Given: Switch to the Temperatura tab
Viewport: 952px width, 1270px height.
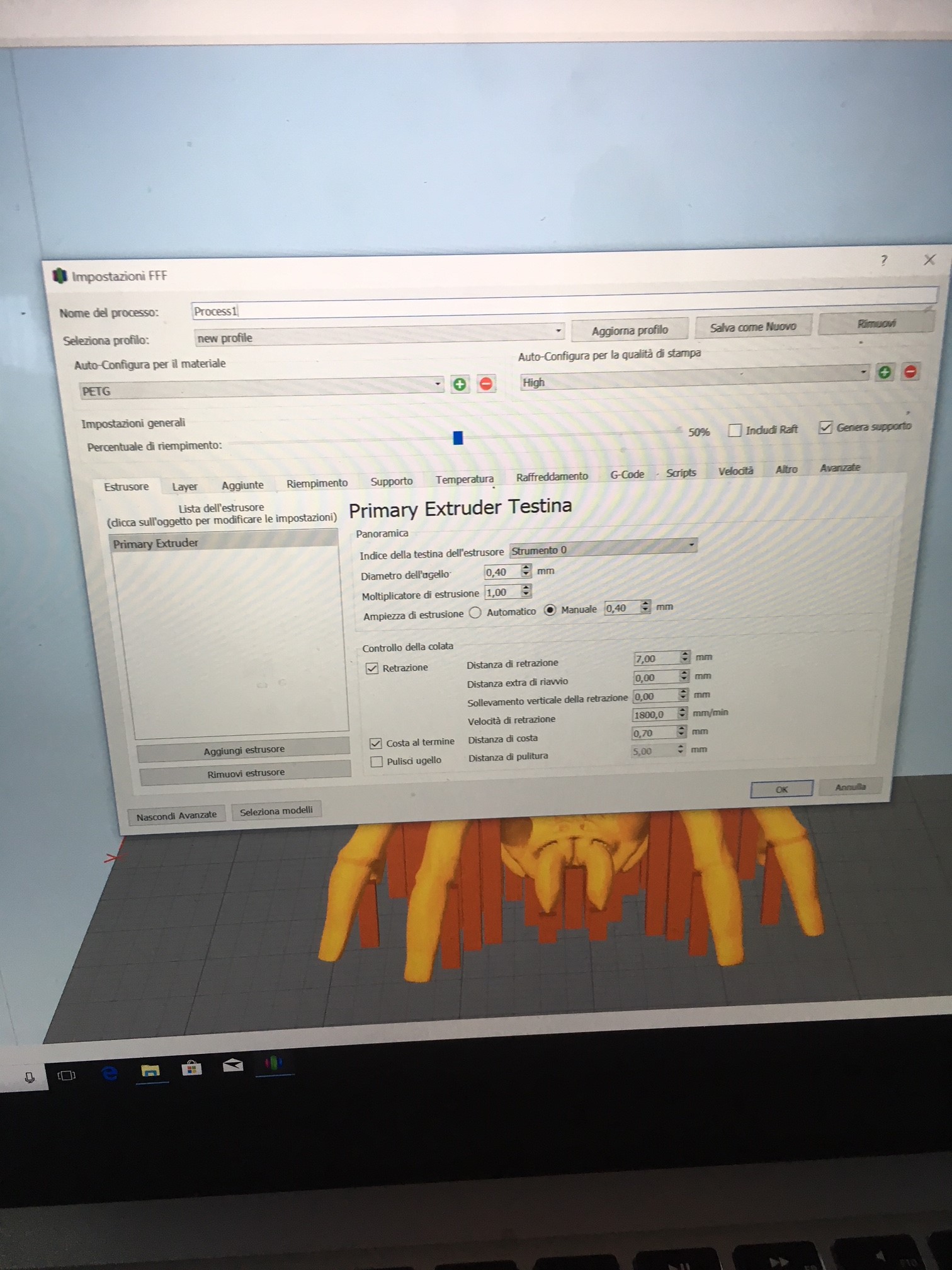Looking at the screenshot, I should click(x=465, y=479).
